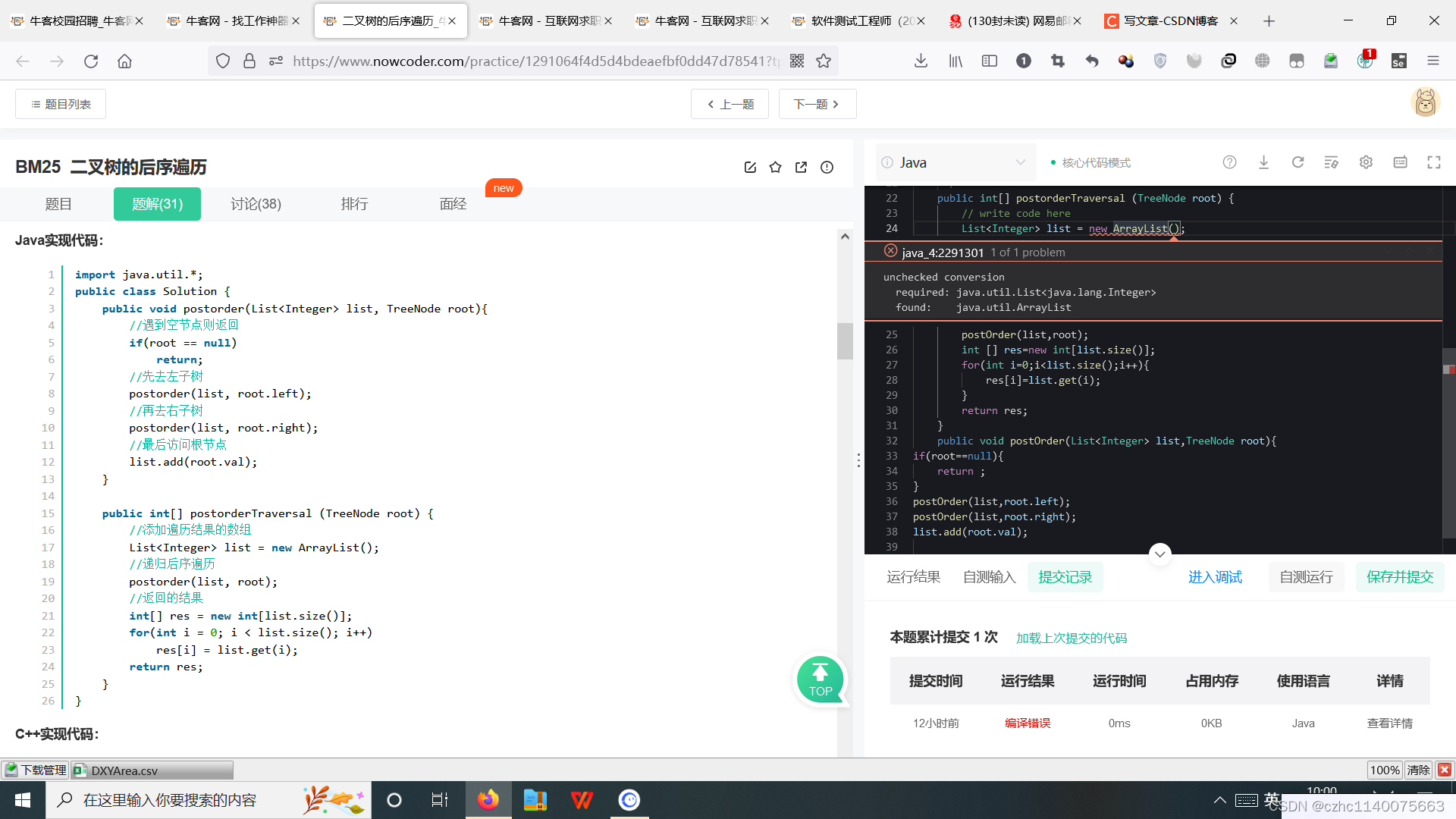The width and height of the screenshot is (1456, 819).
Task: Click the settings gear icon in editor
Action: point(1365,162)
